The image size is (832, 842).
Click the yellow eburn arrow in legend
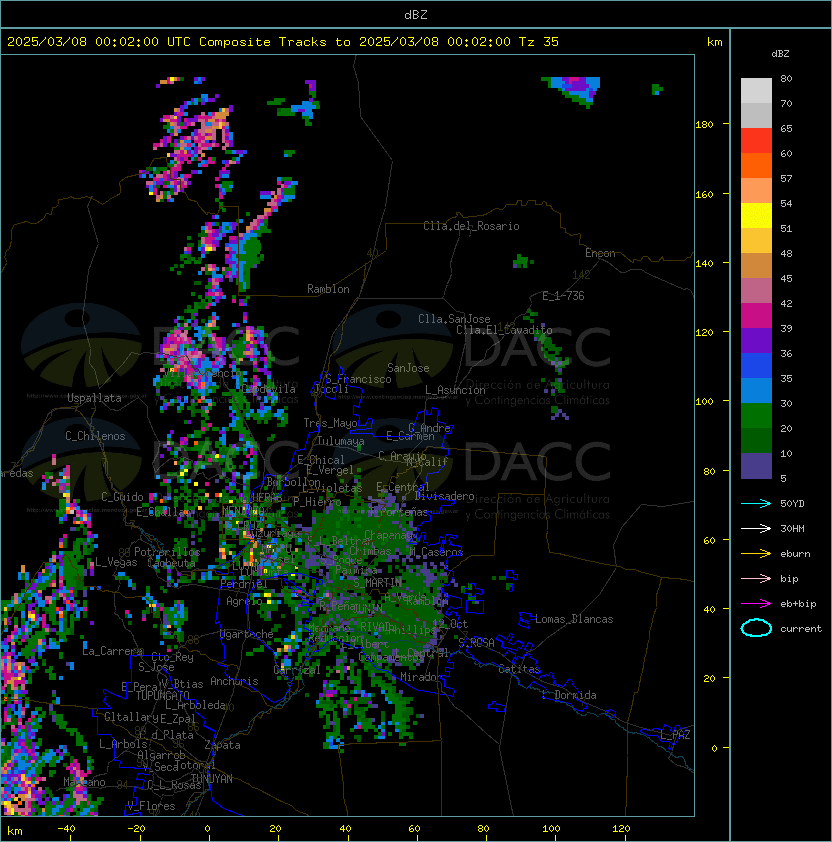click(x=756, y=554)
